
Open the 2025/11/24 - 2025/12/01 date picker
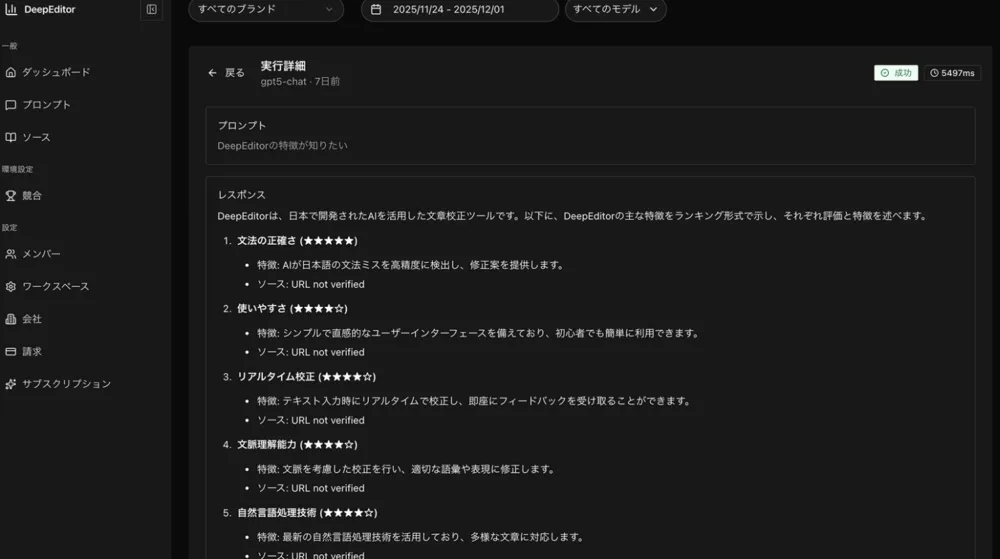[x=460, y=10]
